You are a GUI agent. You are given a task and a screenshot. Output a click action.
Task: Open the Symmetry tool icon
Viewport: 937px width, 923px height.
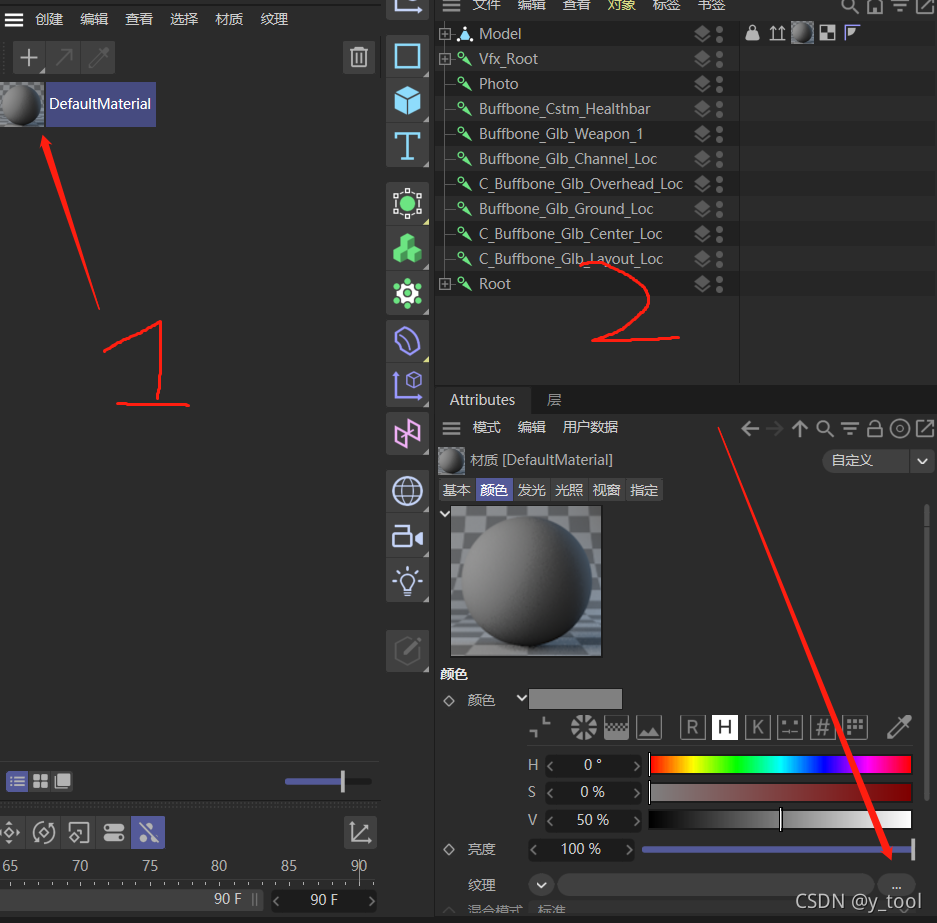[408, 433]
